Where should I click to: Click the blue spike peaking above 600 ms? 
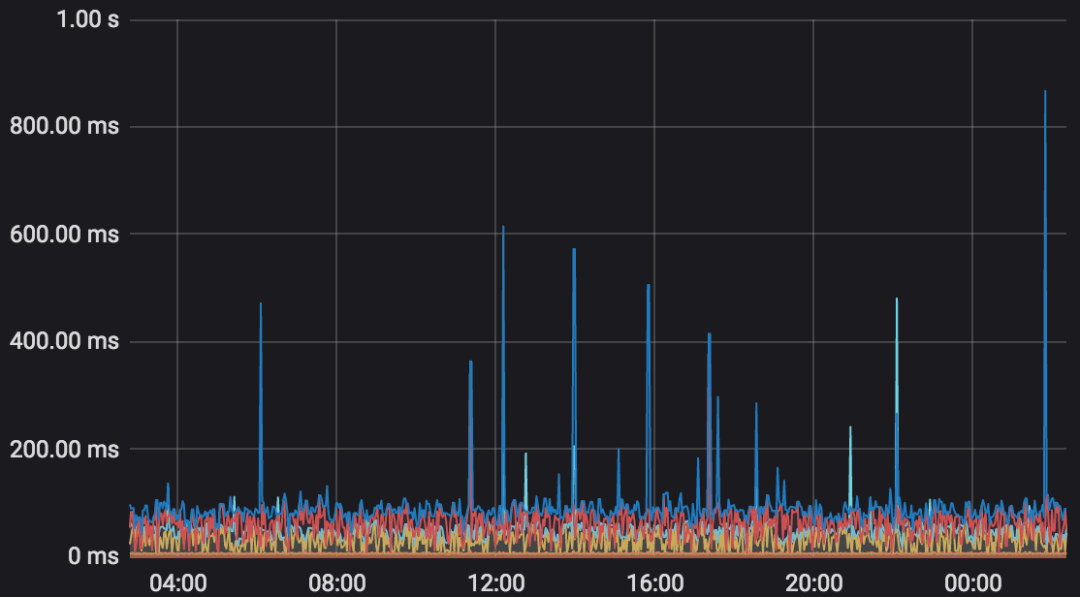[x=503, y=365]
